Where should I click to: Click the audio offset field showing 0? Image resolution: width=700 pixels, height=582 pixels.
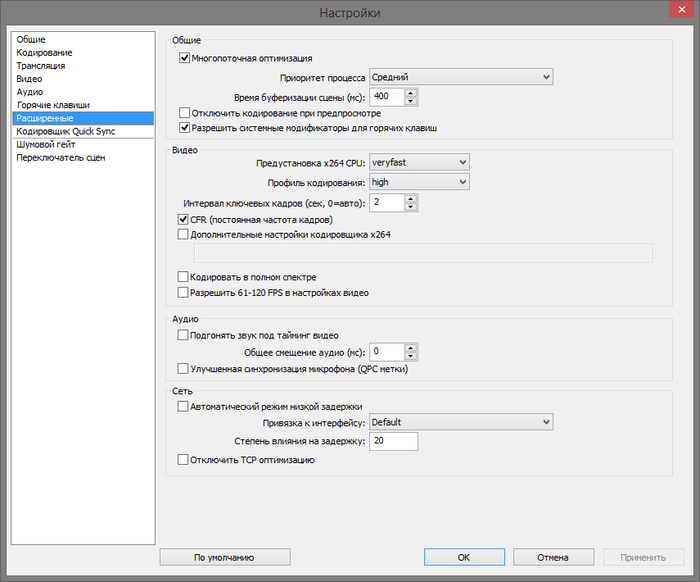pos(387,352)
